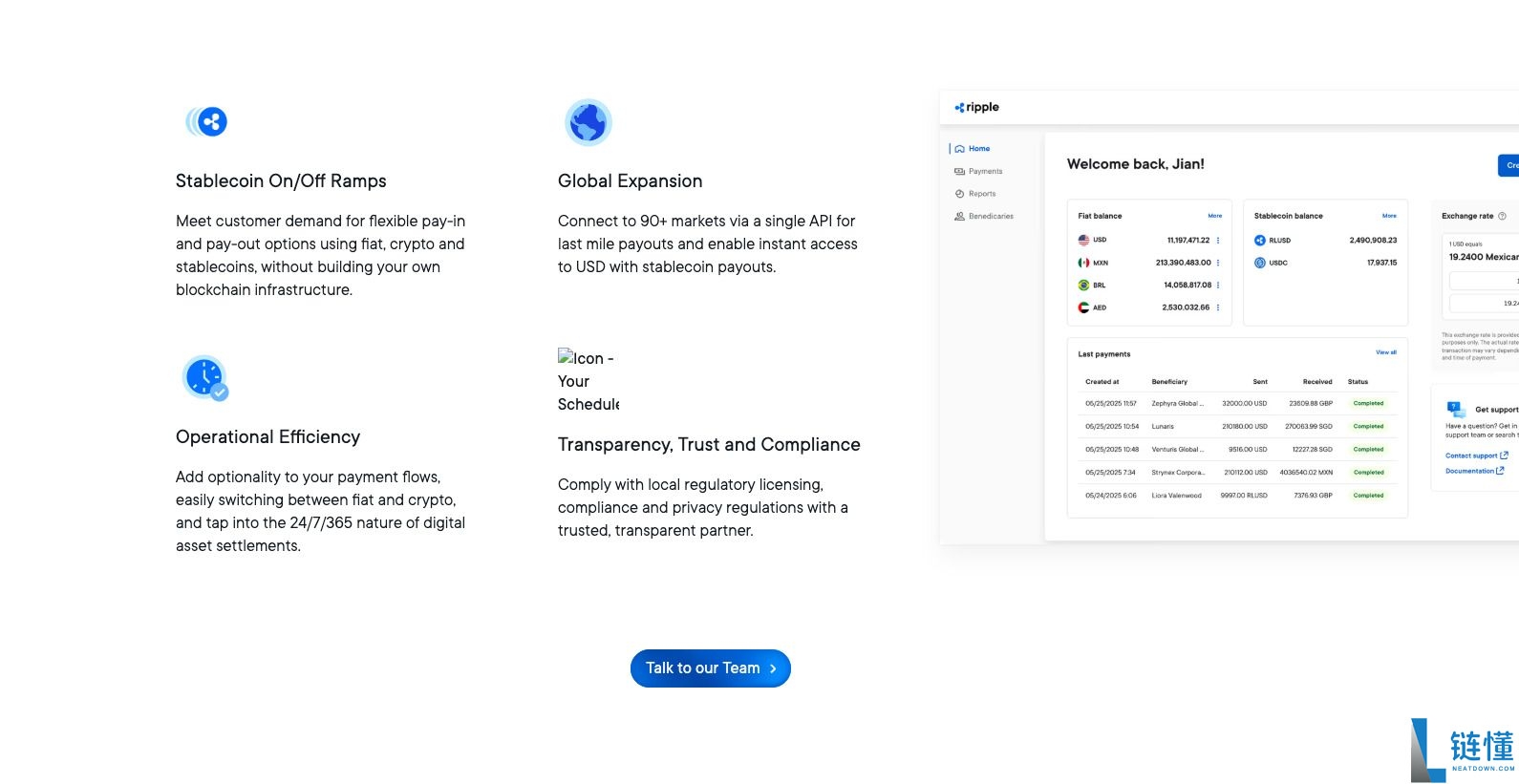The width and height of the screenshot is (1519, 784).
Task: Click the Stablecoin On/Off Ramps icon
Action: [x=206, y=122]
